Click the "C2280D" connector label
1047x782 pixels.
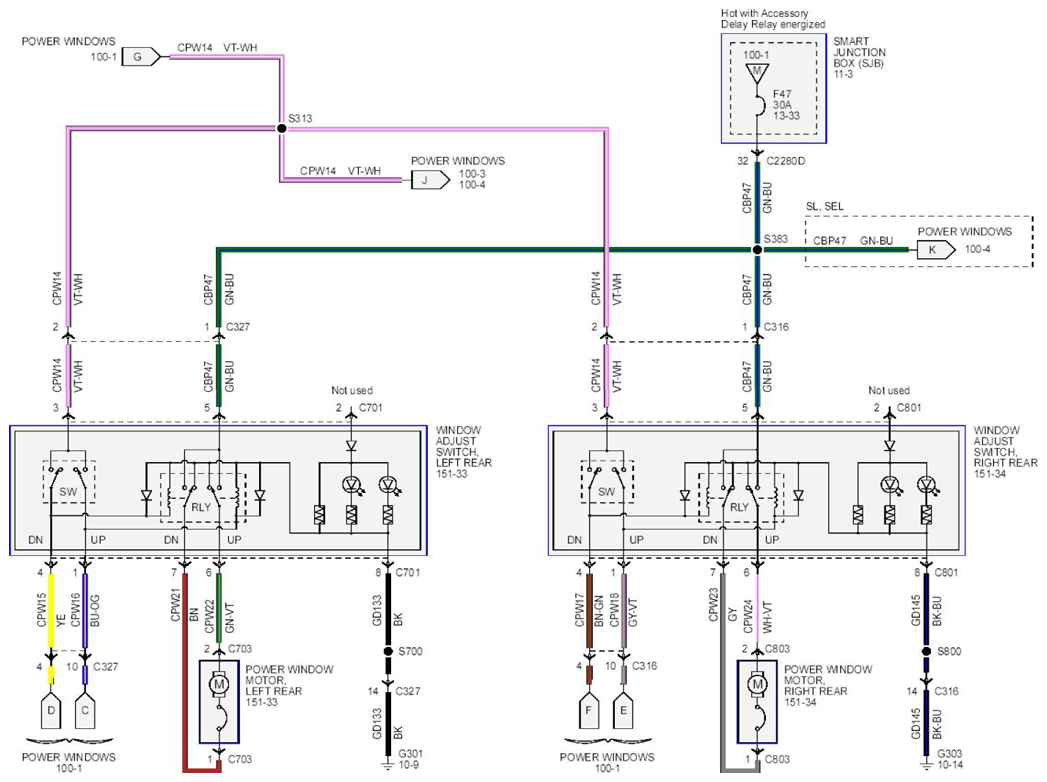[x=786, y=161]
